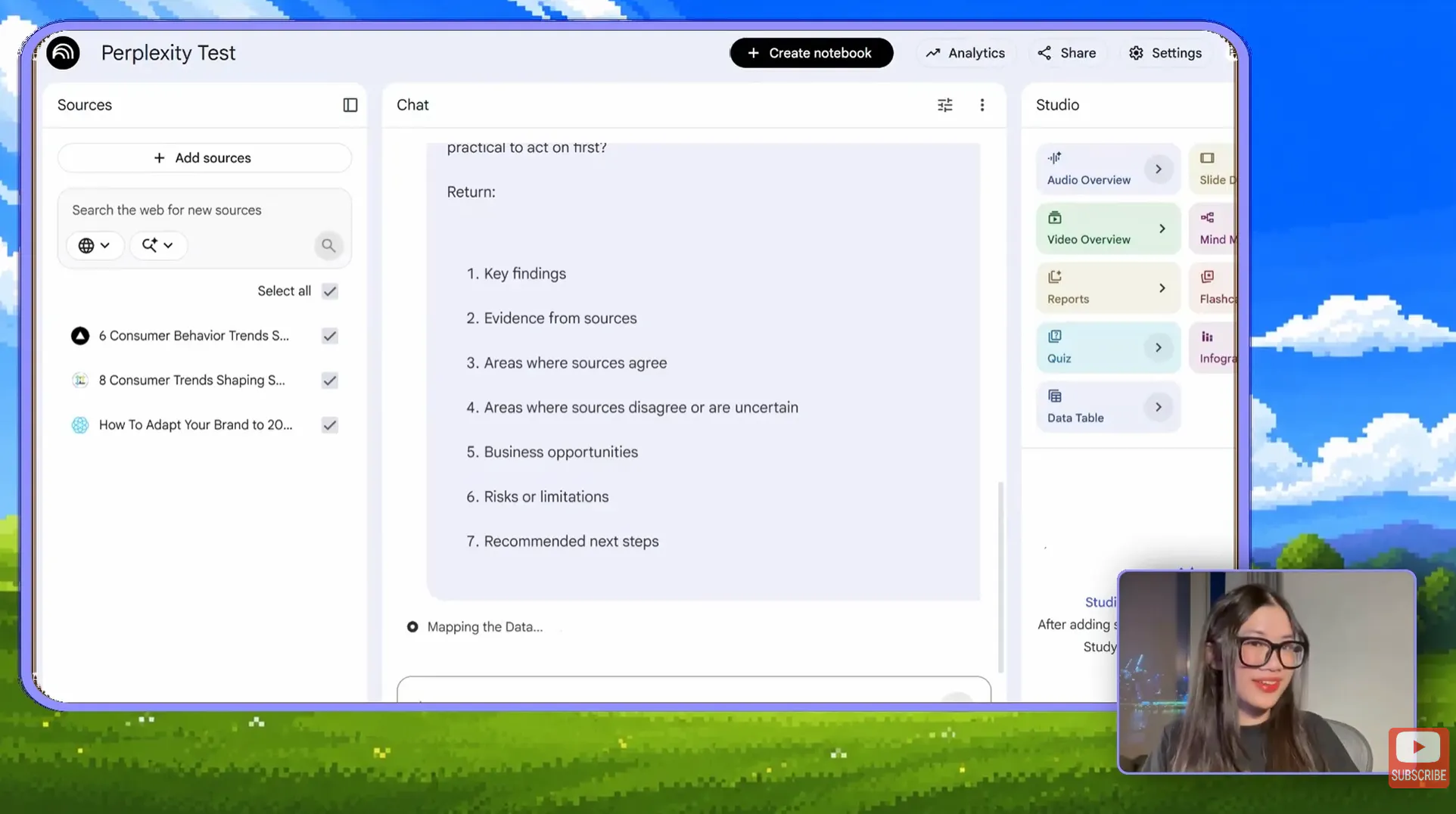1456x814 pixels.
Task: Click Add sources button
Action: click(204, 158)
